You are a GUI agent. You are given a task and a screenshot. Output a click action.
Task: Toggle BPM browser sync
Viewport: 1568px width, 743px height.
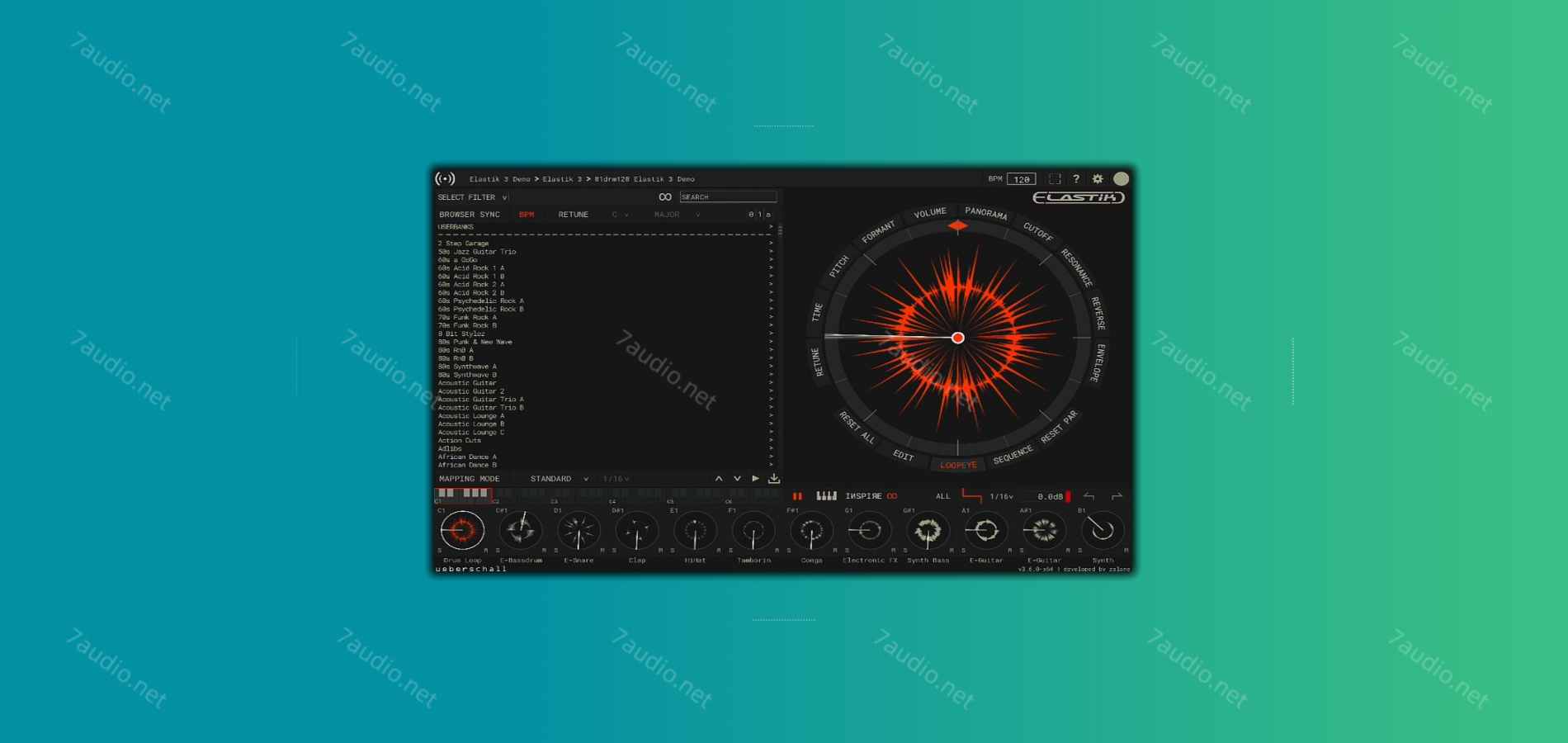(x=527, y=215)
